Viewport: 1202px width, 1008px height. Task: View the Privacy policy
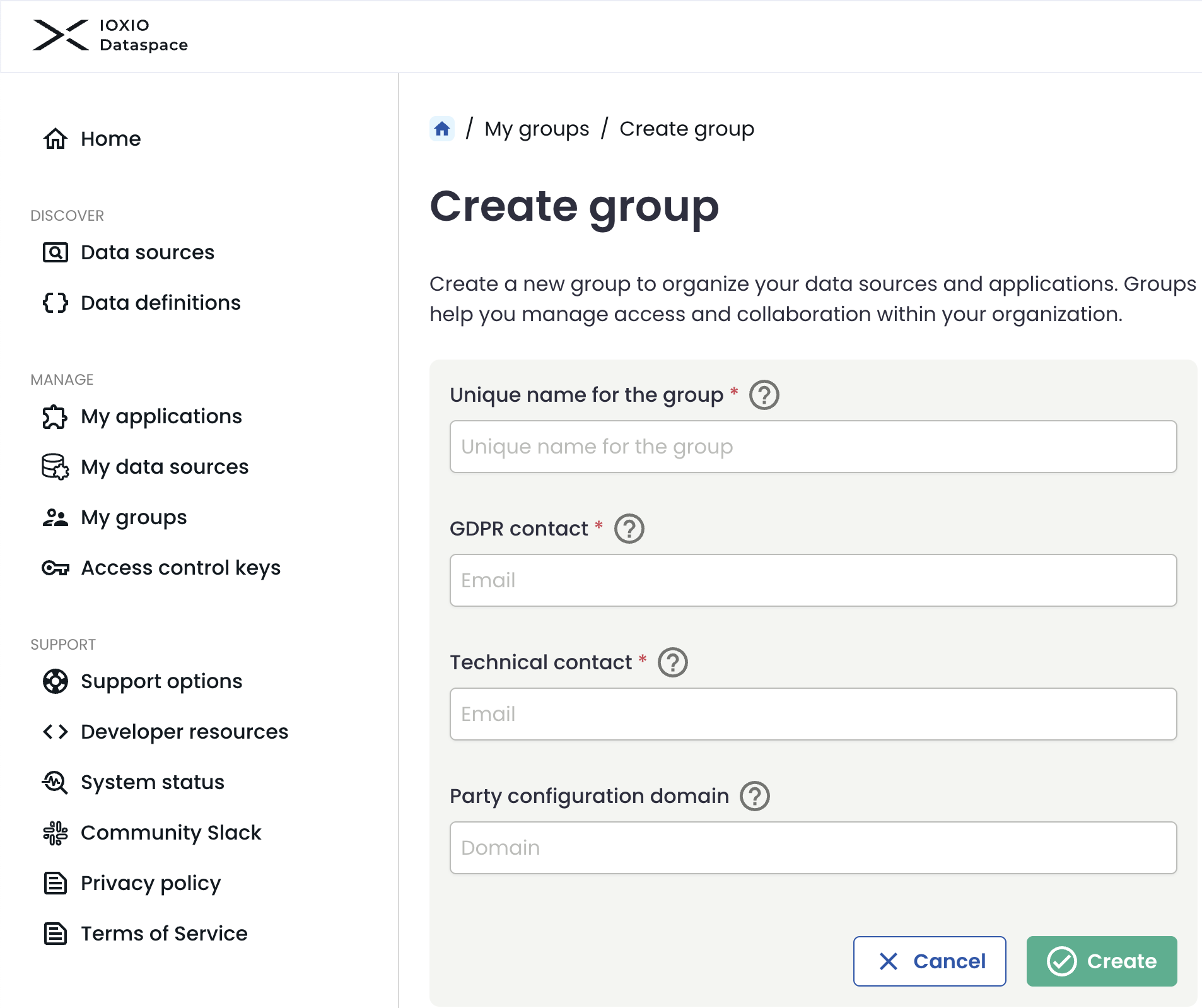click(150, 883)
